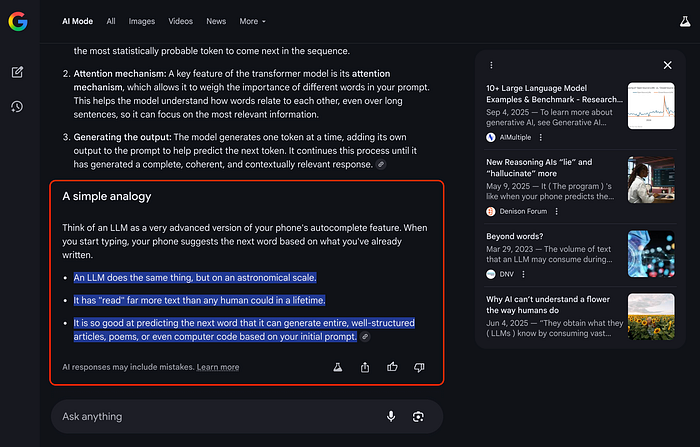The width and height of the screenshot is (700, 447).
Task: Click the flask icon below the response
Action: (x=338, y=367)
